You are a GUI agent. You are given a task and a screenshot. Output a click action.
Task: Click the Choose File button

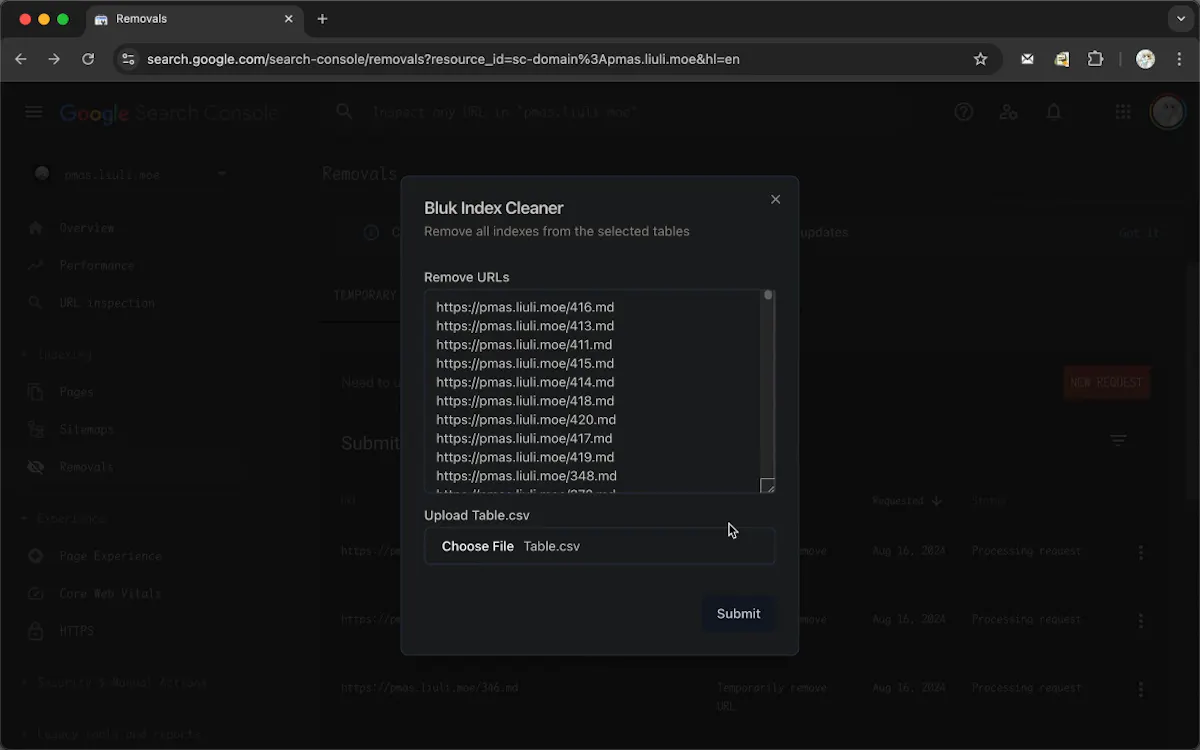point(478,546)
